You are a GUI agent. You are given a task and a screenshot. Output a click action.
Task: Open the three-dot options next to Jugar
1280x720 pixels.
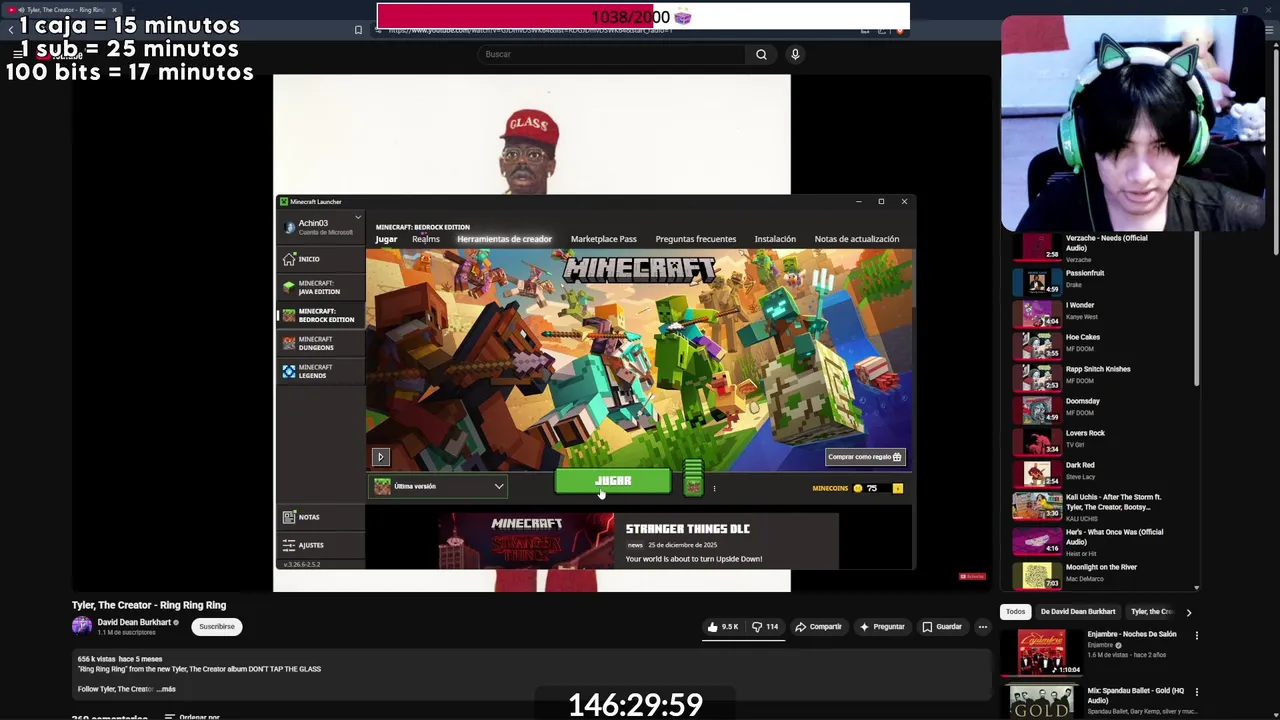(x=714, y=488)
